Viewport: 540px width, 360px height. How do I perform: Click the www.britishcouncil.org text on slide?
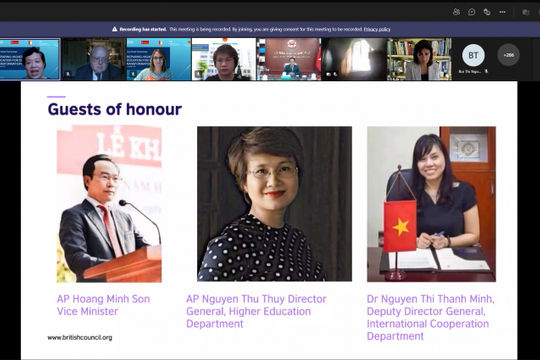click(80, 338)
